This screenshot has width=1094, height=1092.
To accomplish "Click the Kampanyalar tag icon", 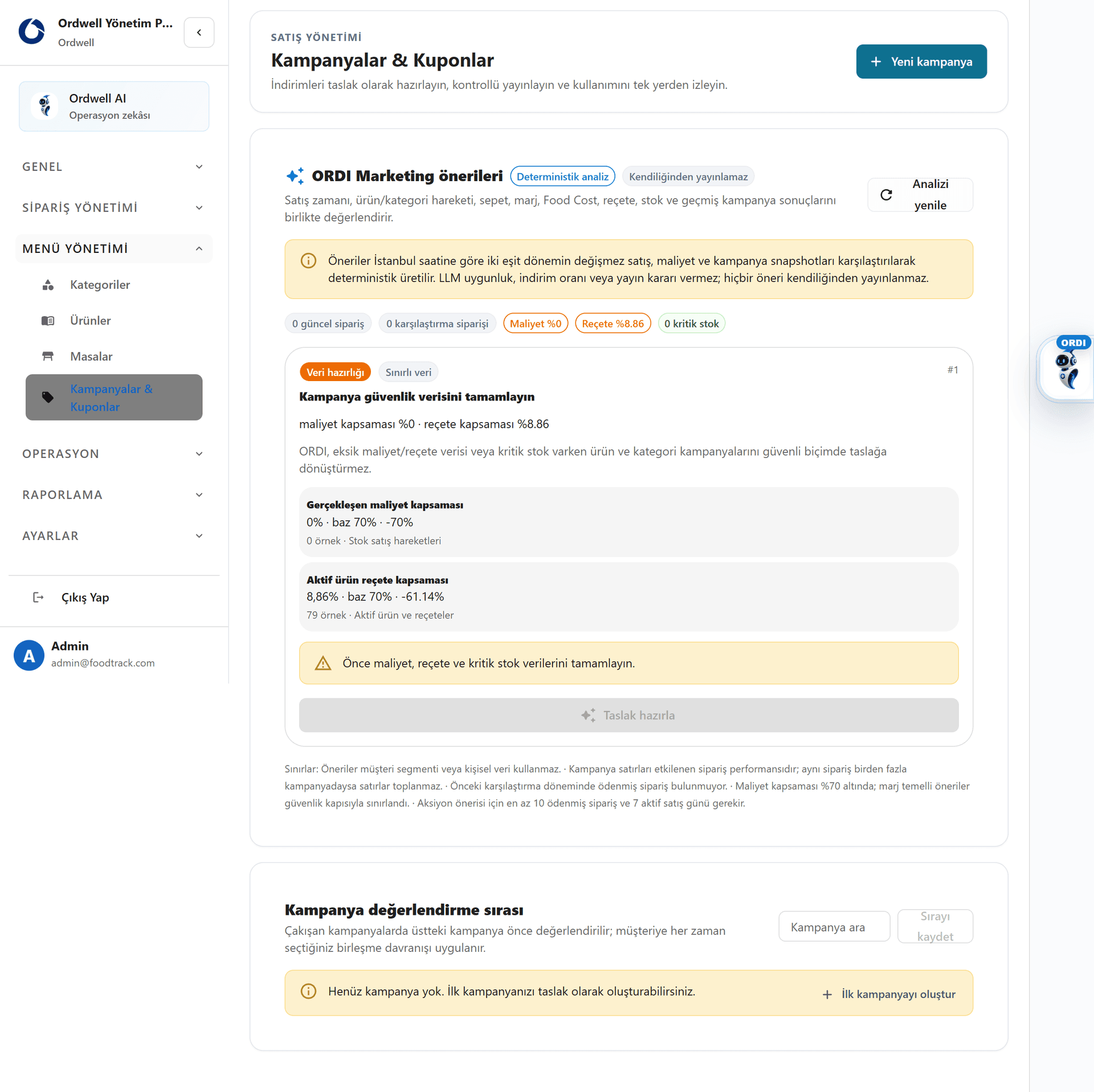I will pos(48,398).
